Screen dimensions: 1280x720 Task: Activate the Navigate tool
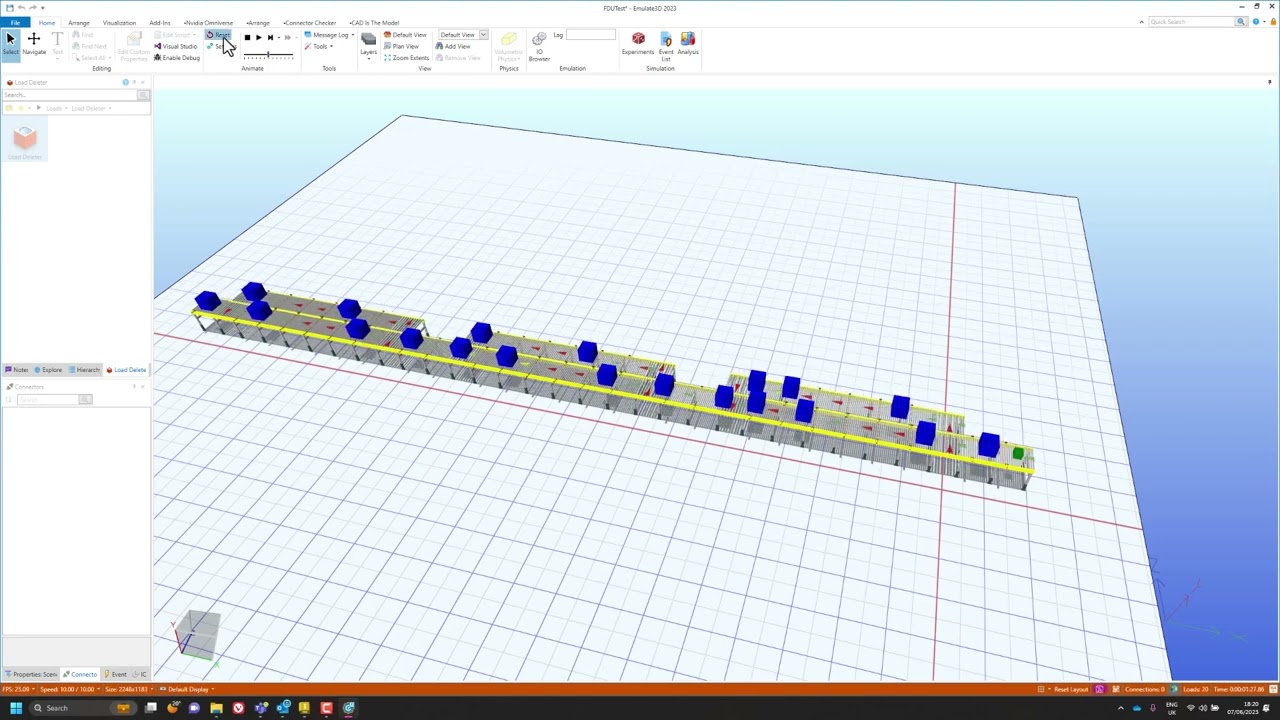[34, 43]
